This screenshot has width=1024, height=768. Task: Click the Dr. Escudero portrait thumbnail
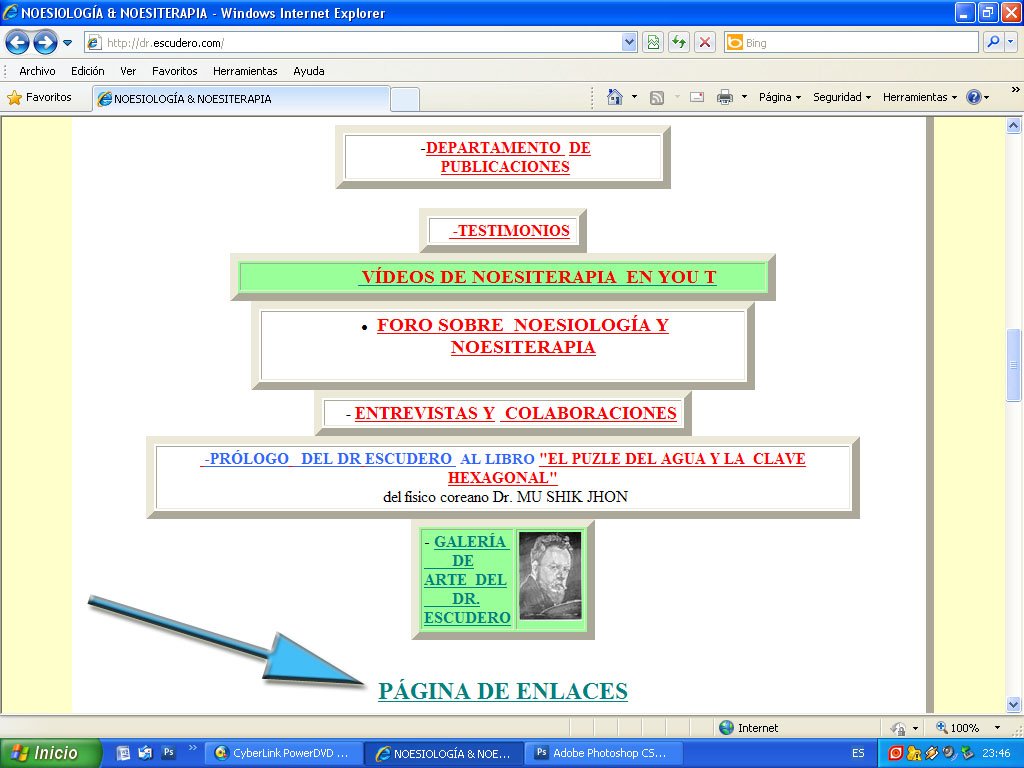pyautogui.click(x=550, y=577)
